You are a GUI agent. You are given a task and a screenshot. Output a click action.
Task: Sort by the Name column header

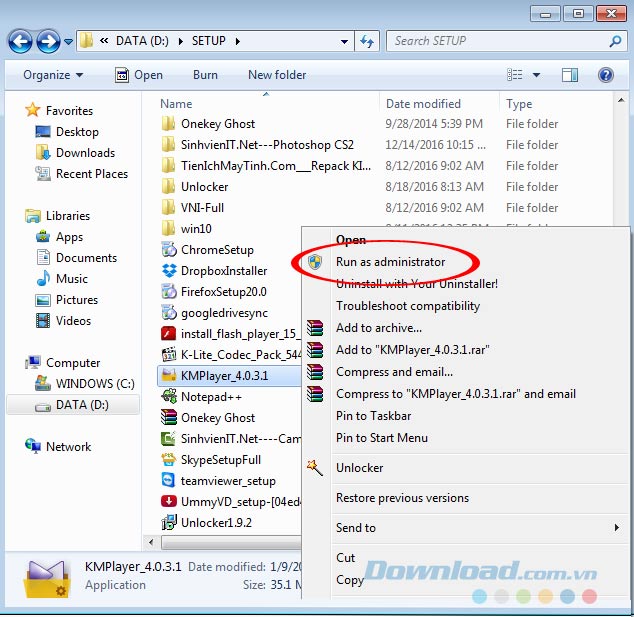(x=176, y=104)
